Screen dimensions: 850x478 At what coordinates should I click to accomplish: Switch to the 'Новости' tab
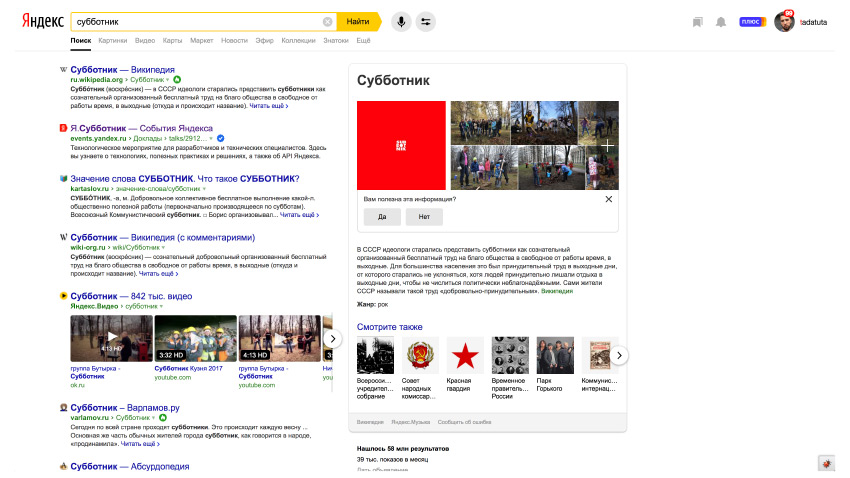pos(234,41)
